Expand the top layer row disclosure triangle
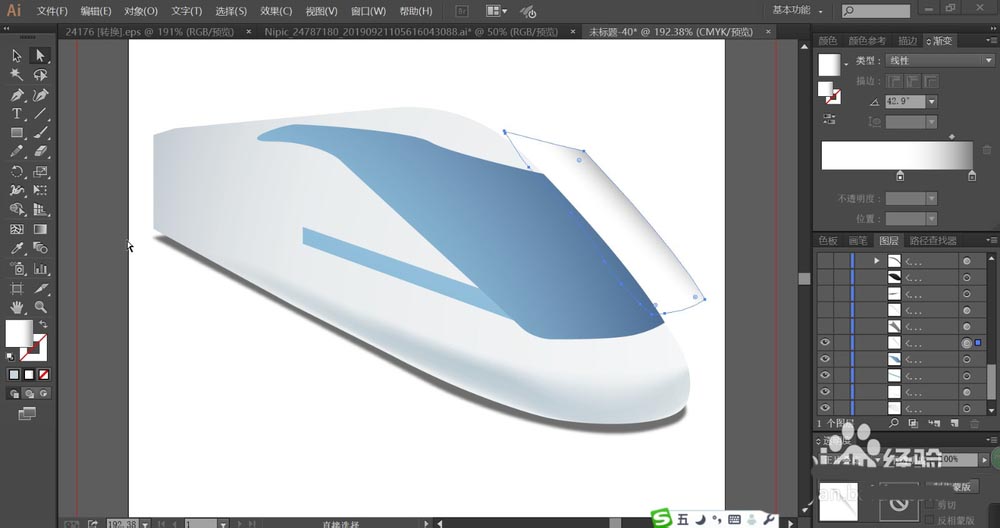The image size is (1000, 528). [x=877, y=261]
